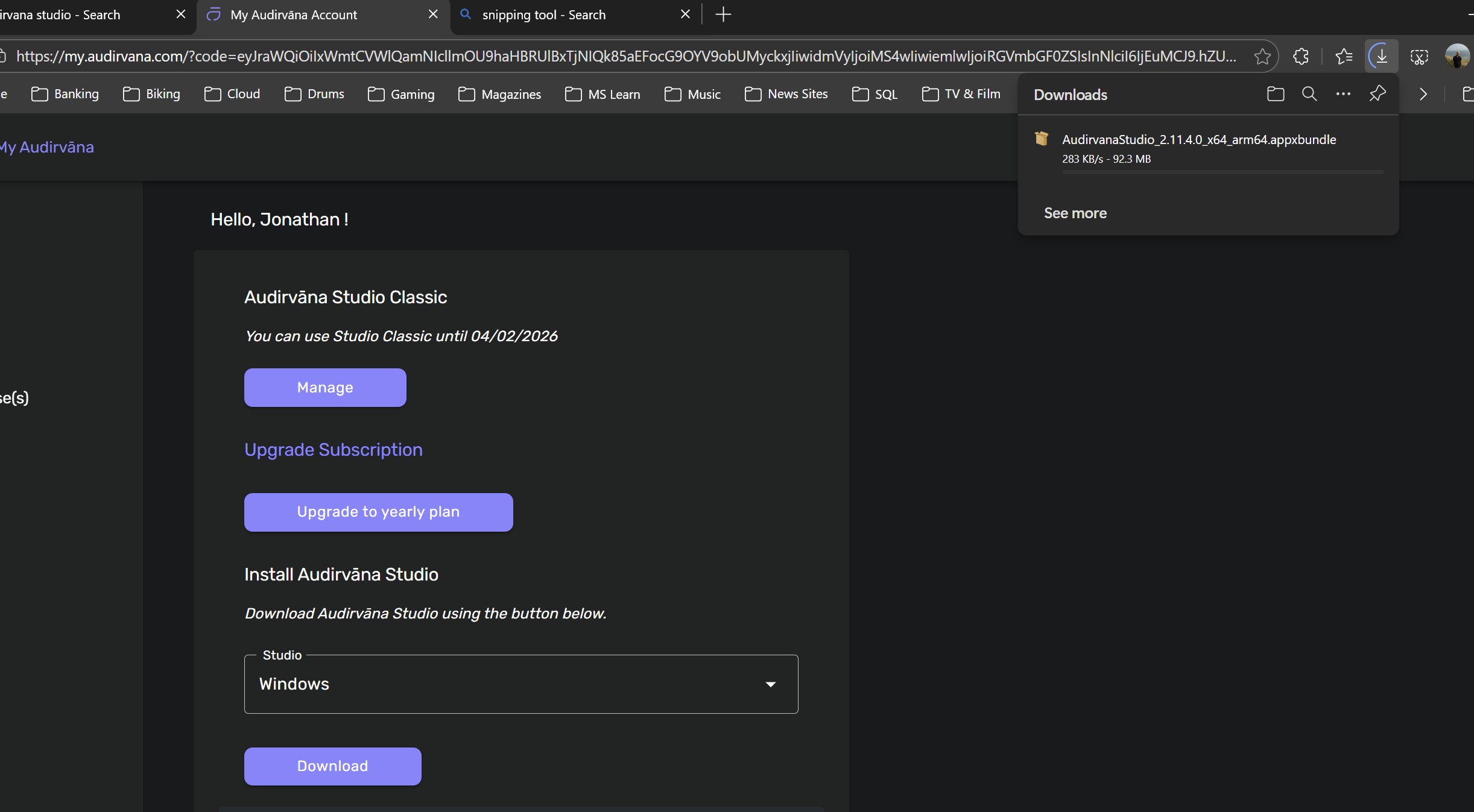Click the purple Download button
The width and height of the screenshot is (1474, 812).
[332, 766]
